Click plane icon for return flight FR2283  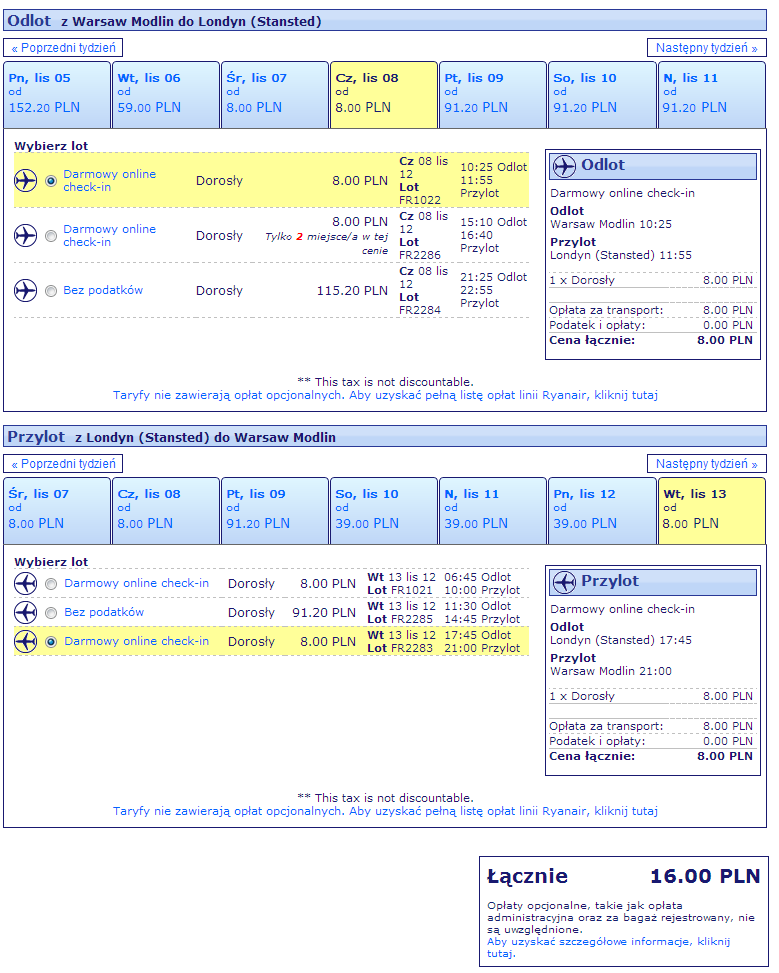[x=25, y=642]
